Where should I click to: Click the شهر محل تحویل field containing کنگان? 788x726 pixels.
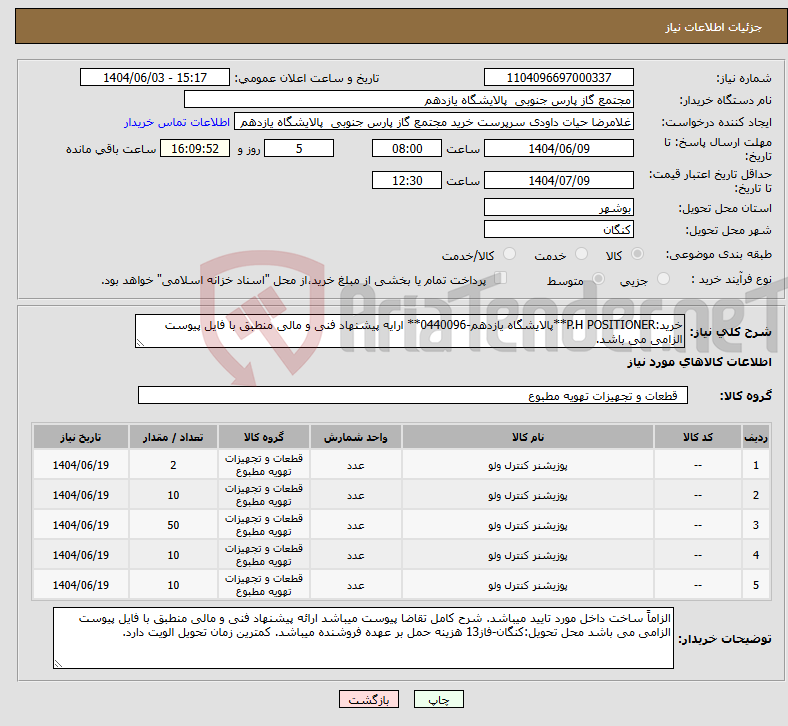(558, 229)
